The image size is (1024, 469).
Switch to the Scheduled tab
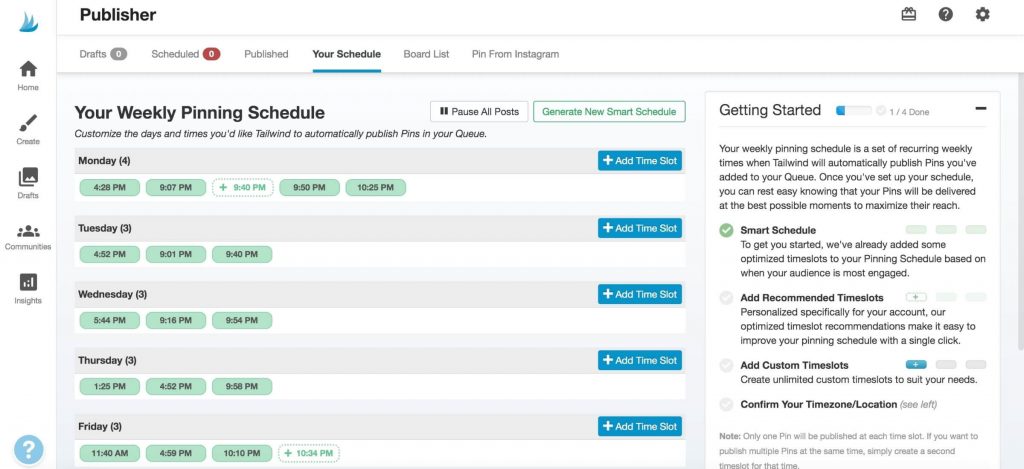click(185, 54)
